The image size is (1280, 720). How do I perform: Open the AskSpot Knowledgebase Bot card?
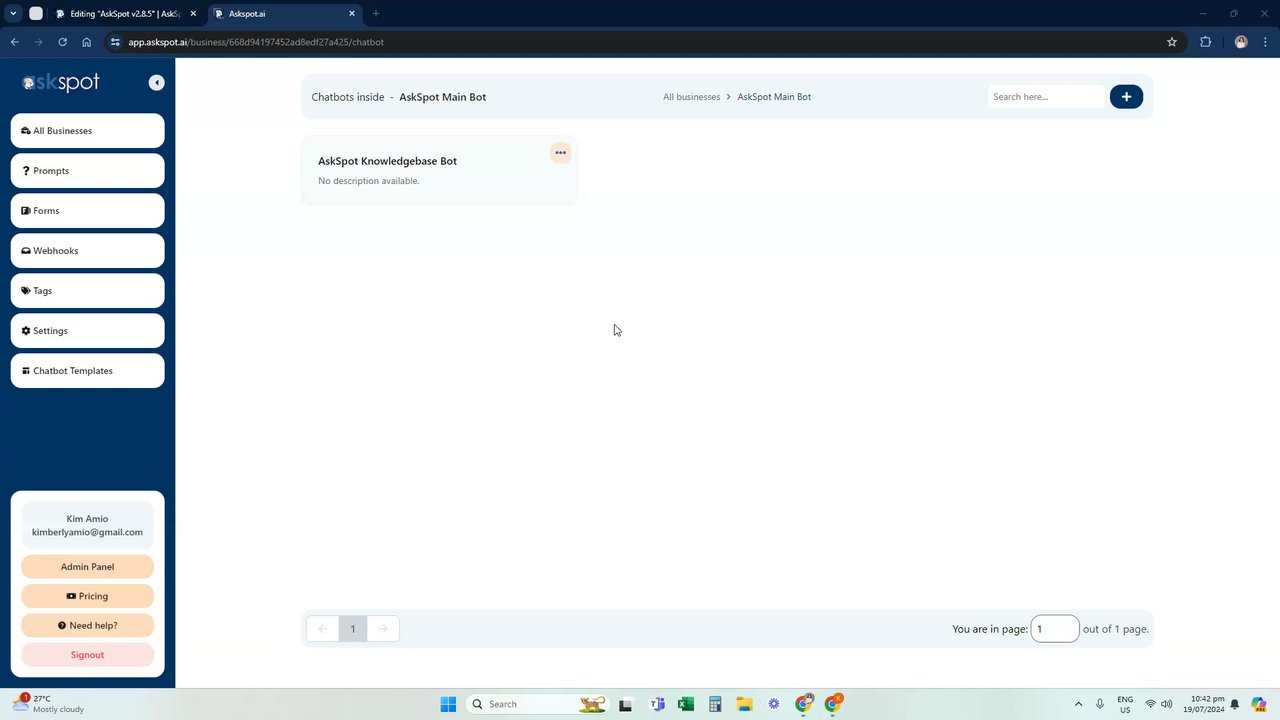click(x=439, y=170)
